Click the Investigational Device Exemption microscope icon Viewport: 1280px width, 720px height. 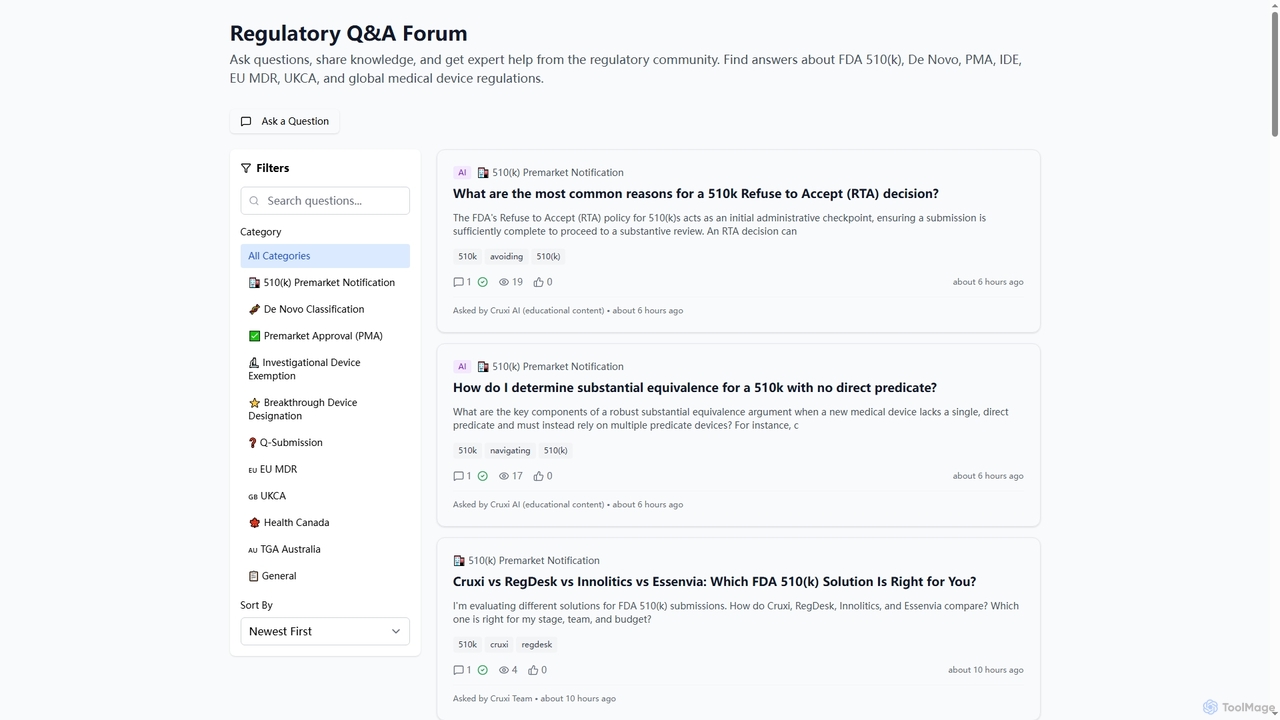[x=253, y=363]
